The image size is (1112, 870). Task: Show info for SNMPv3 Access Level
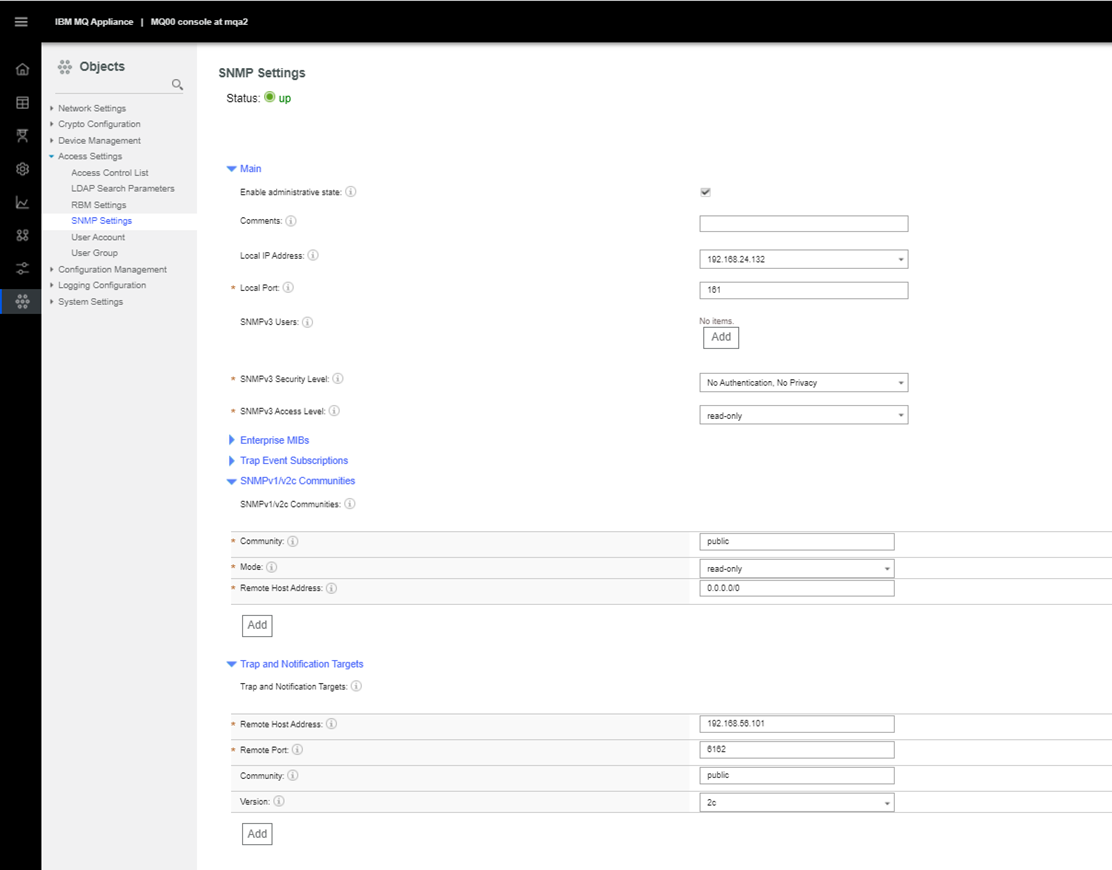[334, 411]
